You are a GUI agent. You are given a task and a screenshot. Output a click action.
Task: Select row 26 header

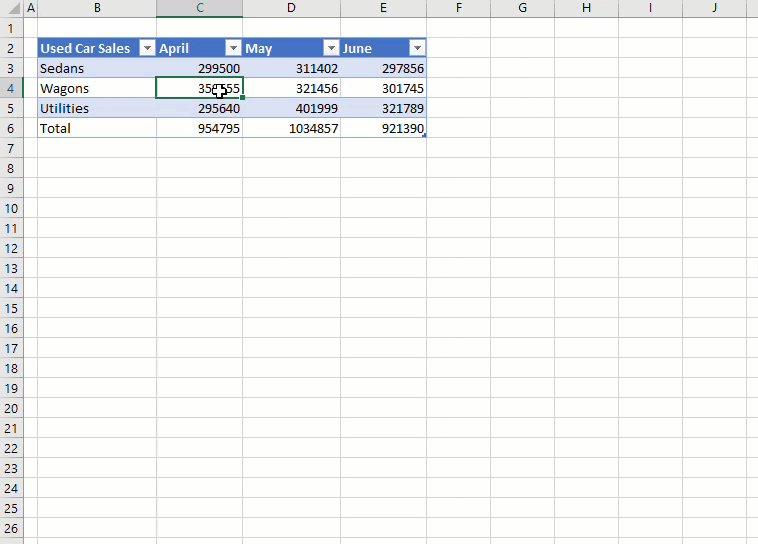click(10, 528)
